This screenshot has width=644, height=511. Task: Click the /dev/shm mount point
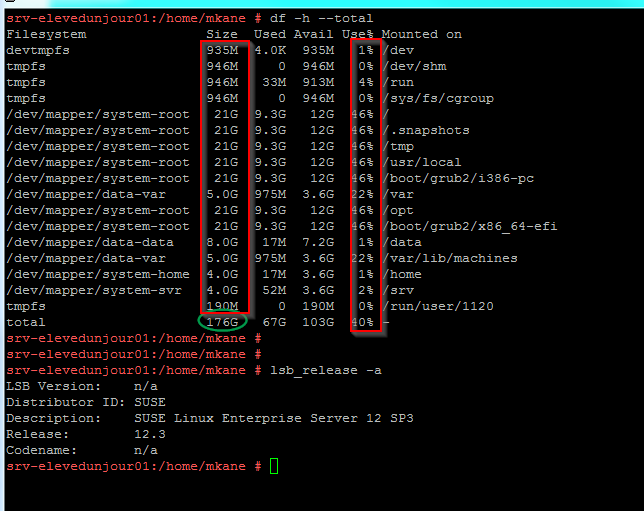tap(418, 66)
